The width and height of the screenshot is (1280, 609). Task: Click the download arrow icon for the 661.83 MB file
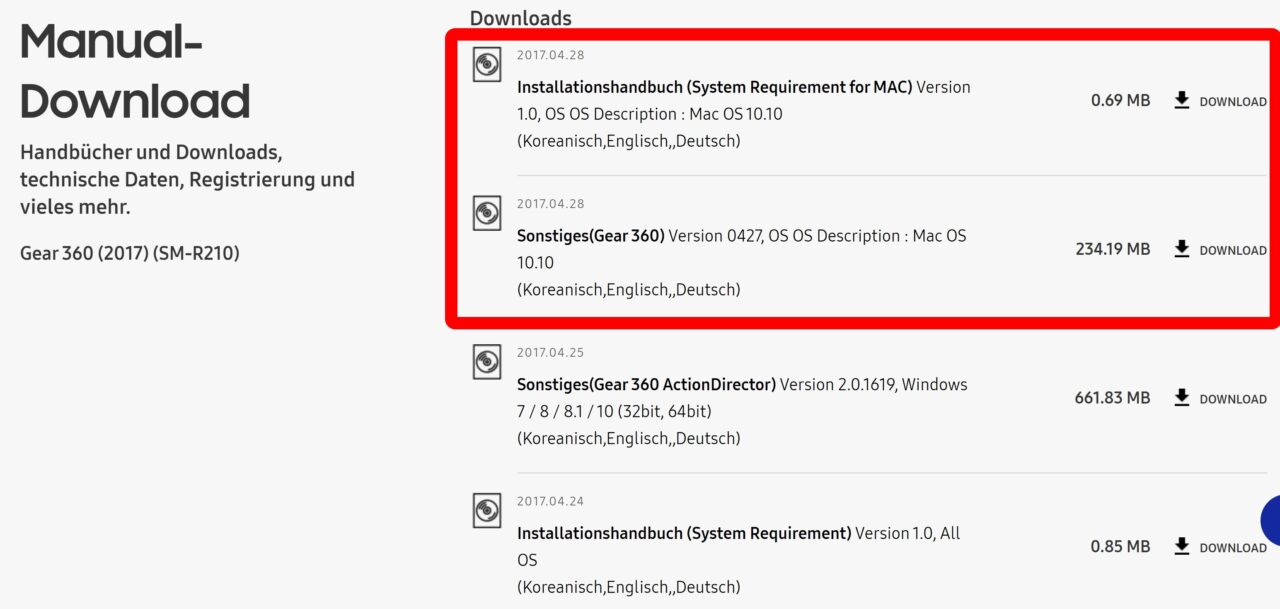[1182, 398]
